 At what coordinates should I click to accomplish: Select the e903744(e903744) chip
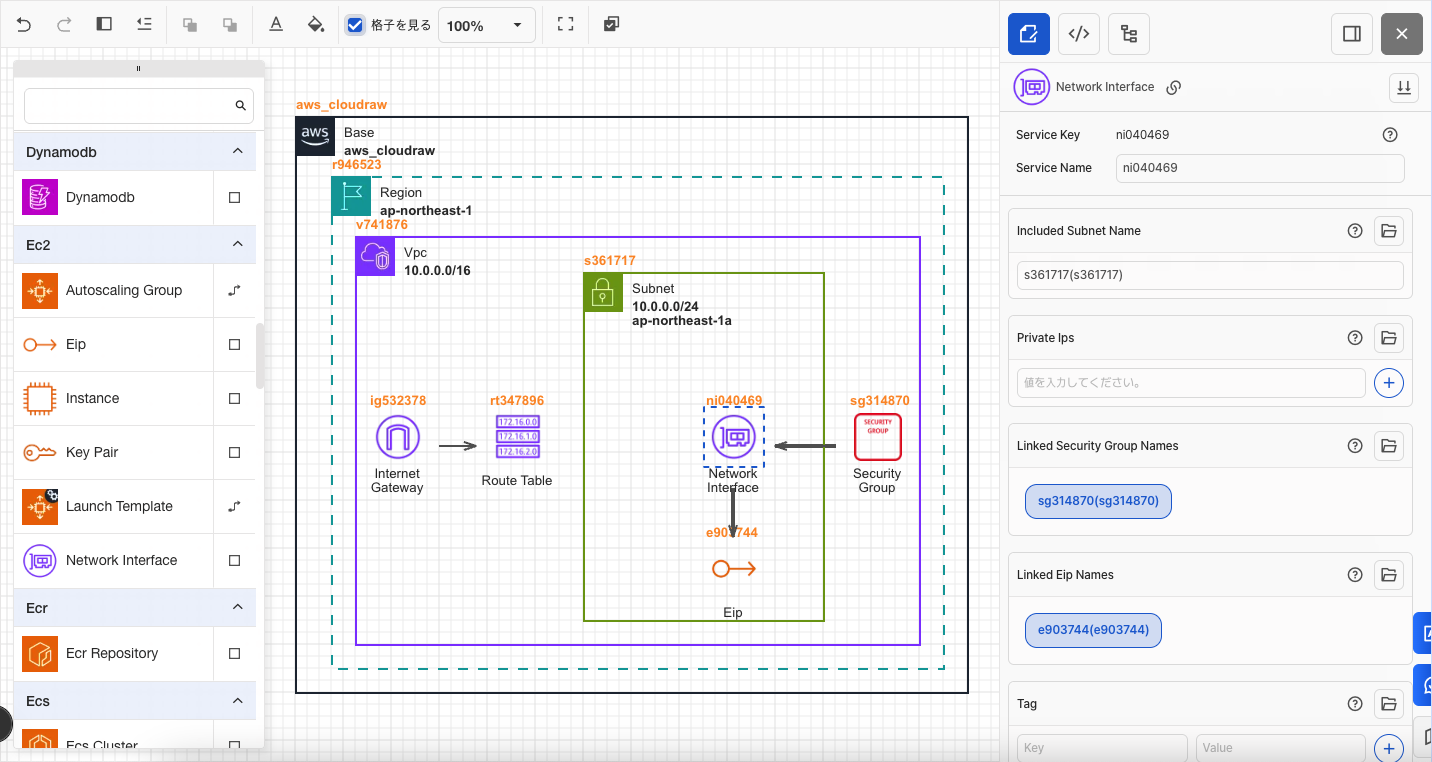pyautogui.click(x=1093, y=630)
